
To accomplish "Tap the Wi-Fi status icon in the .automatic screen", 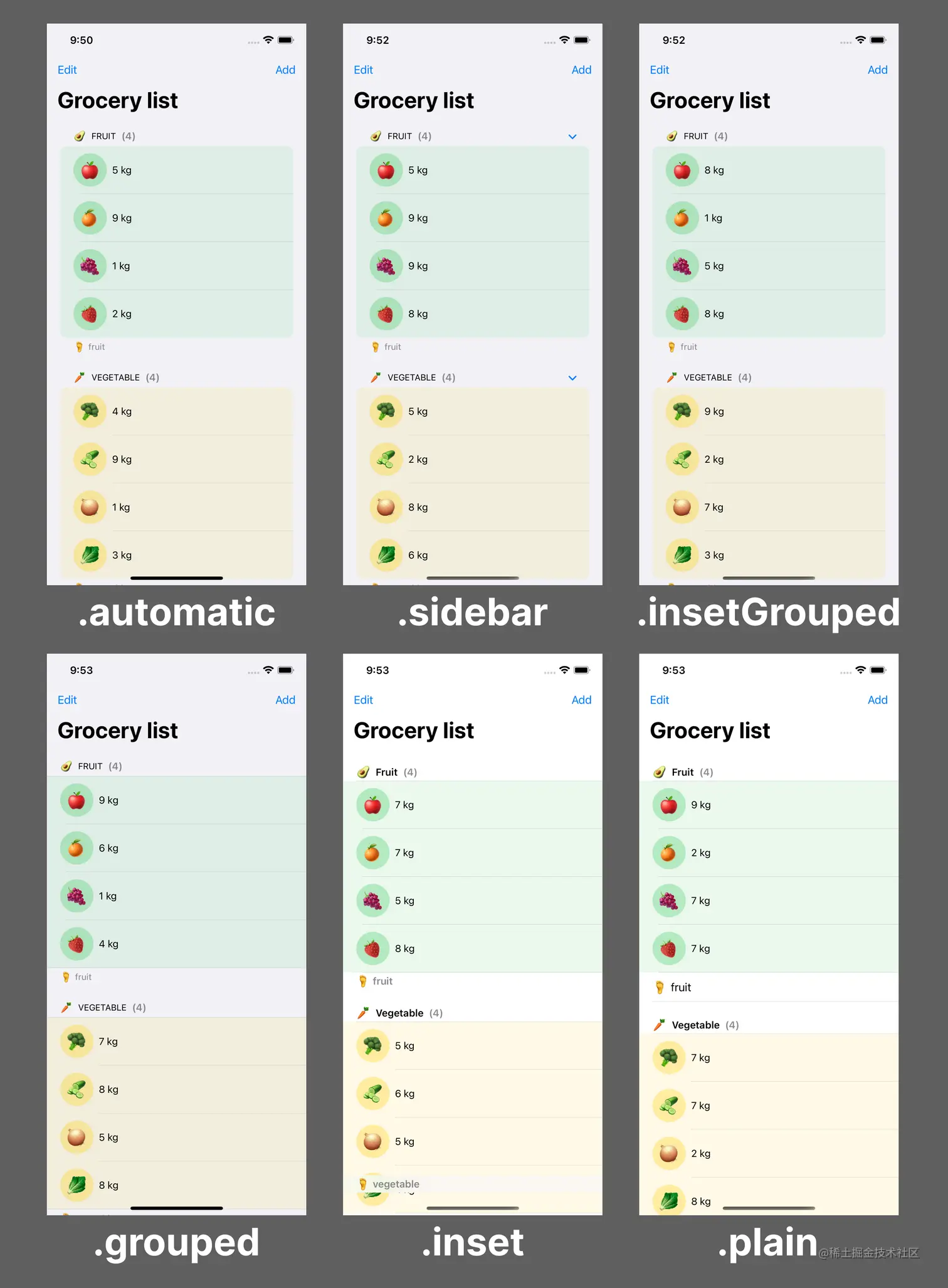I will (268, 40).
